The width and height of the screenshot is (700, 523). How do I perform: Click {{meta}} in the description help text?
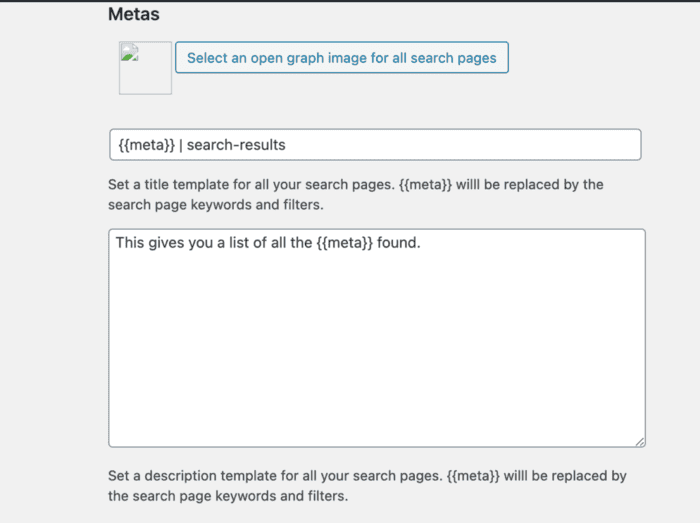point(473,476)
